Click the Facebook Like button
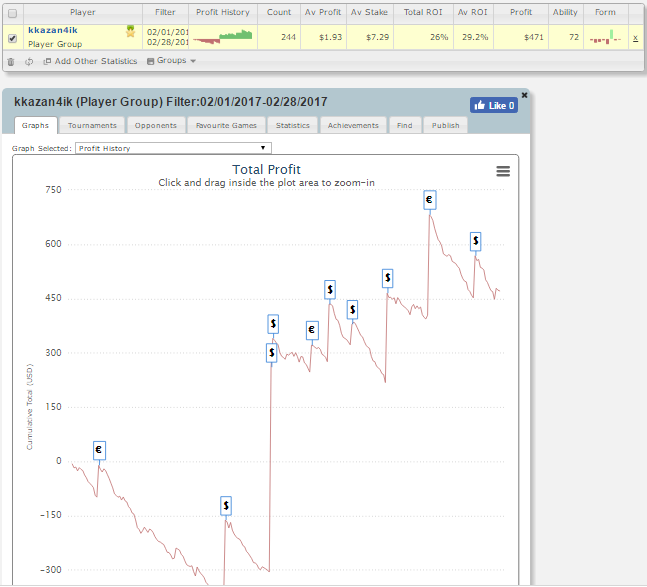The image size is (647, 587). pyautogui.click(x=494, y=106)
